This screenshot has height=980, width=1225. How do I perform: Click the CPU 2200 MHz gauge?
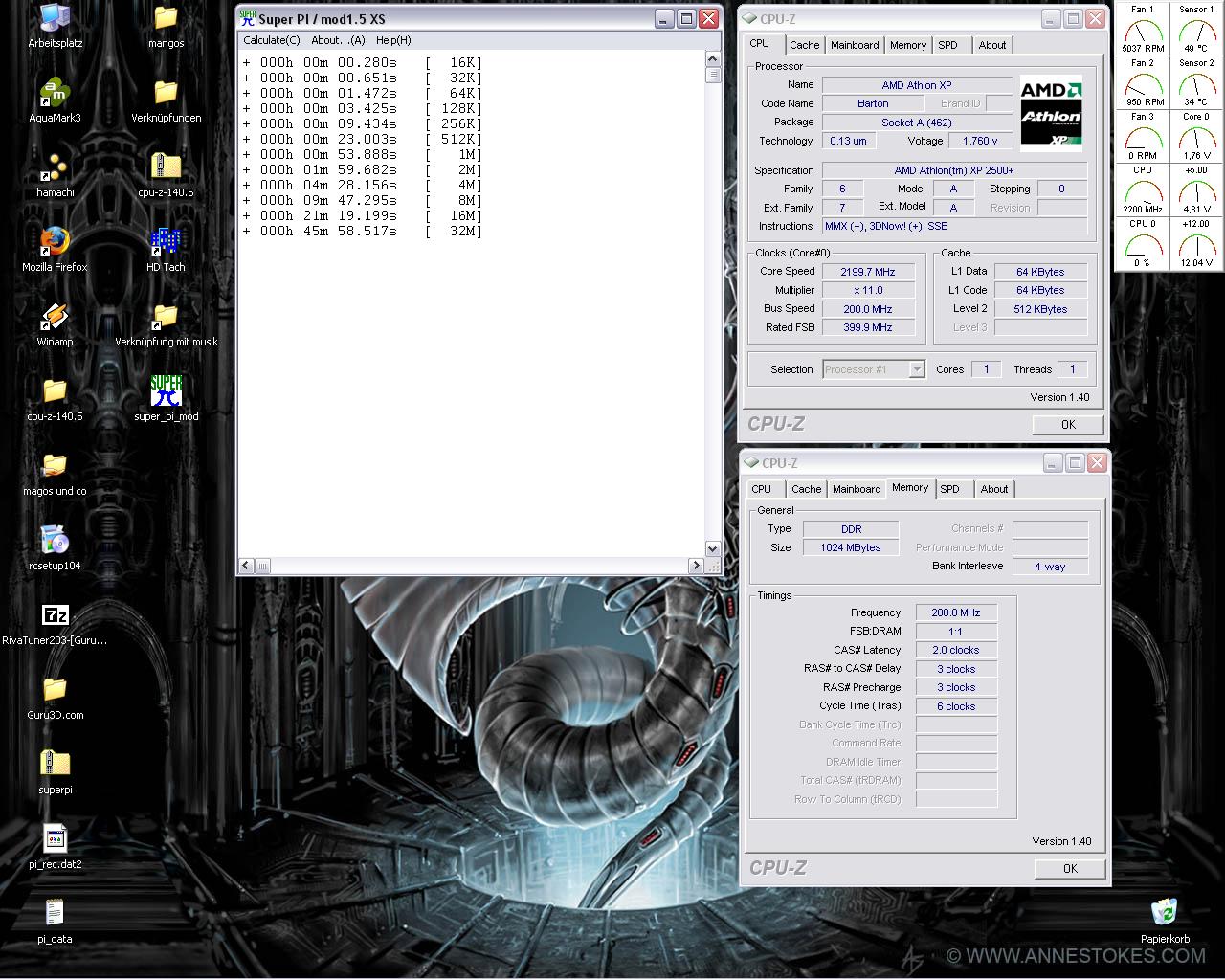[x=1143, y=189]
